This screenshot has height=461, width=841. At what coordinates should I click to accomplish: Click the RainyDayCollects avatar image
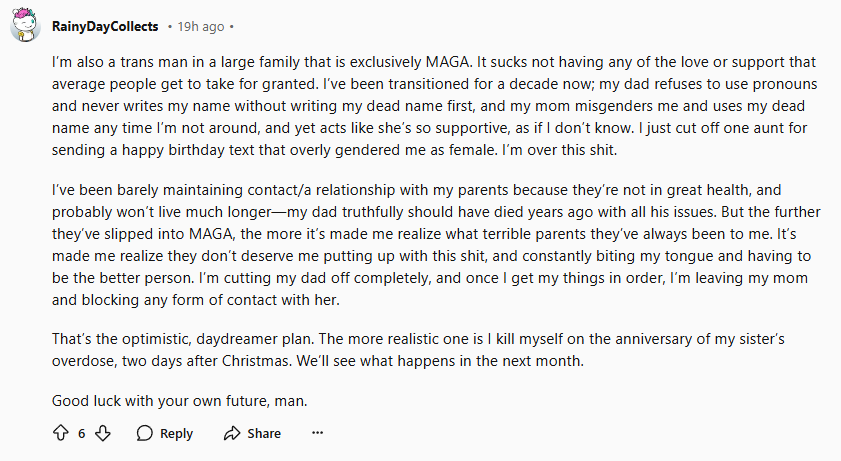pos(25,24)
